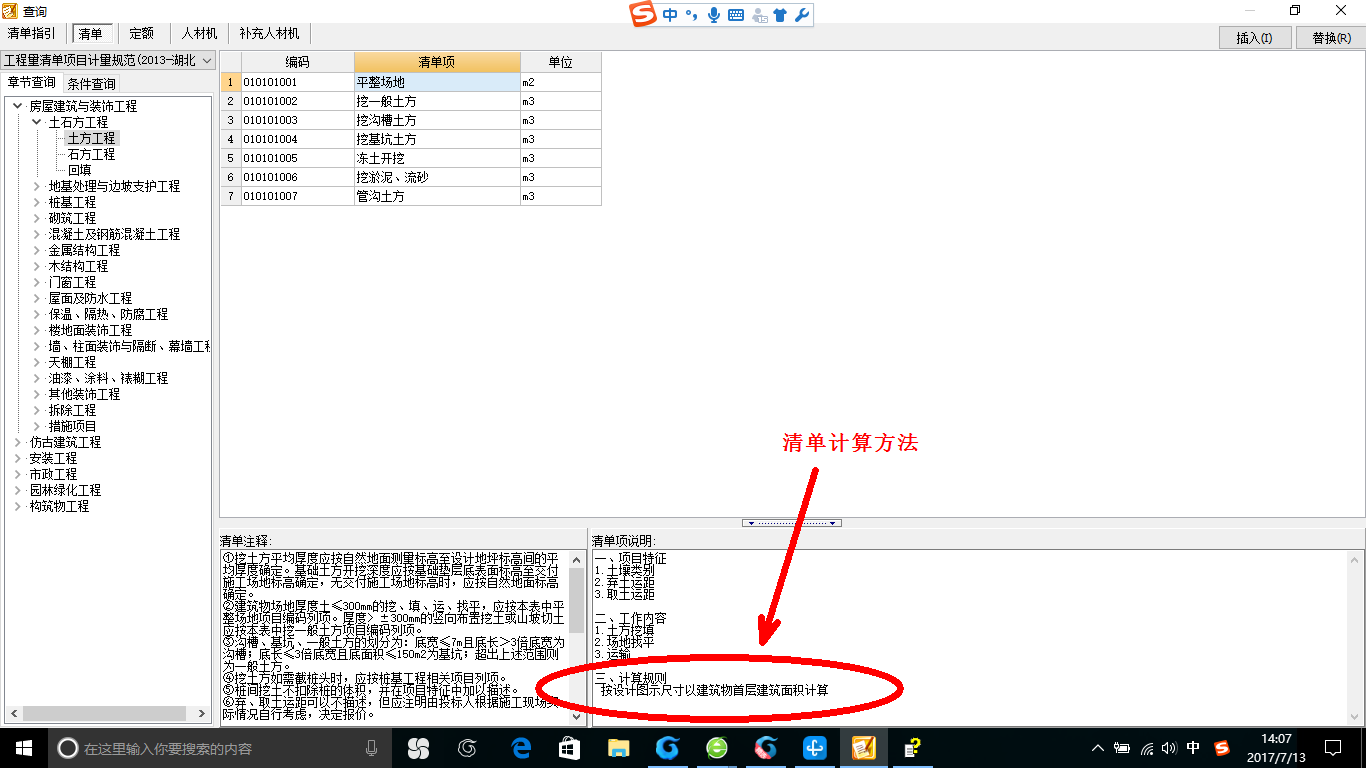
Task: Select the active yellow notepad app on taskbar
Action: (x=864, y=747)
